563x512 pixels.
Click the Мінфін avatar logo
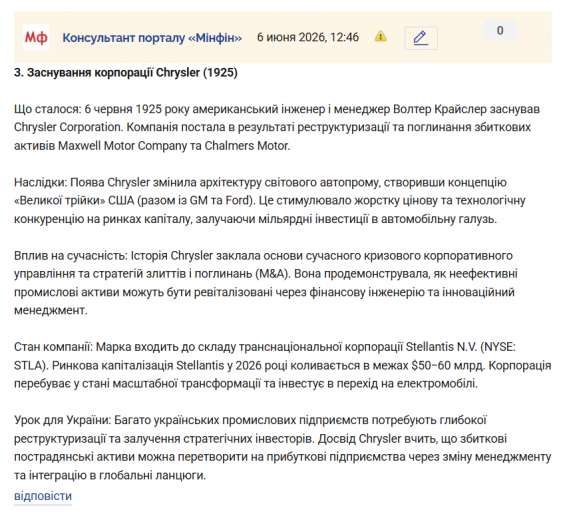tap(36, 37)
